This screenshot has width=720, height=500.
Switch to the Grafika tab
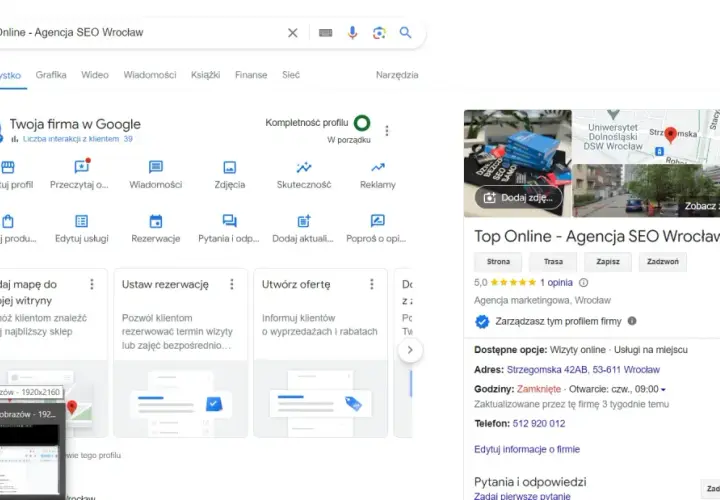point(51,75)
